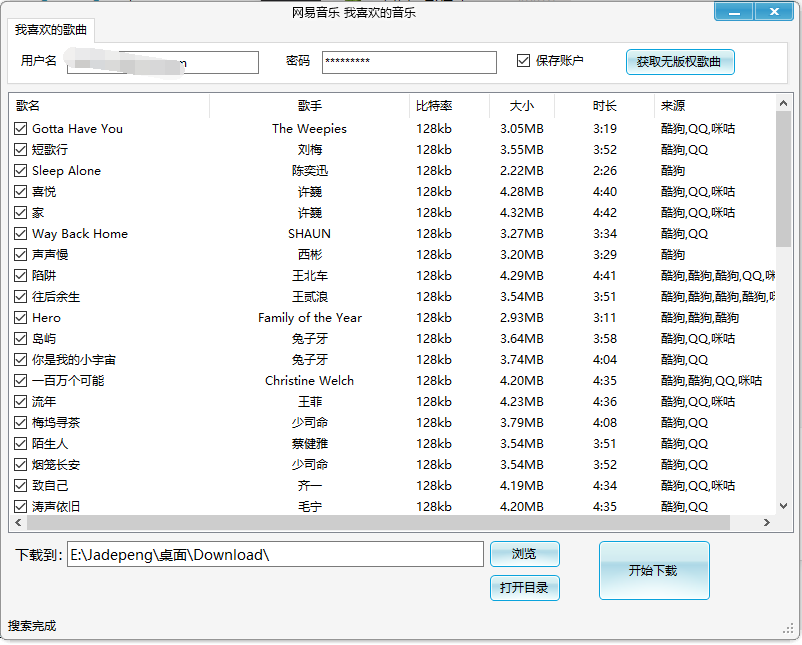Focus the 密码 password field
The image size is (802, 645).
pos(409,62)
